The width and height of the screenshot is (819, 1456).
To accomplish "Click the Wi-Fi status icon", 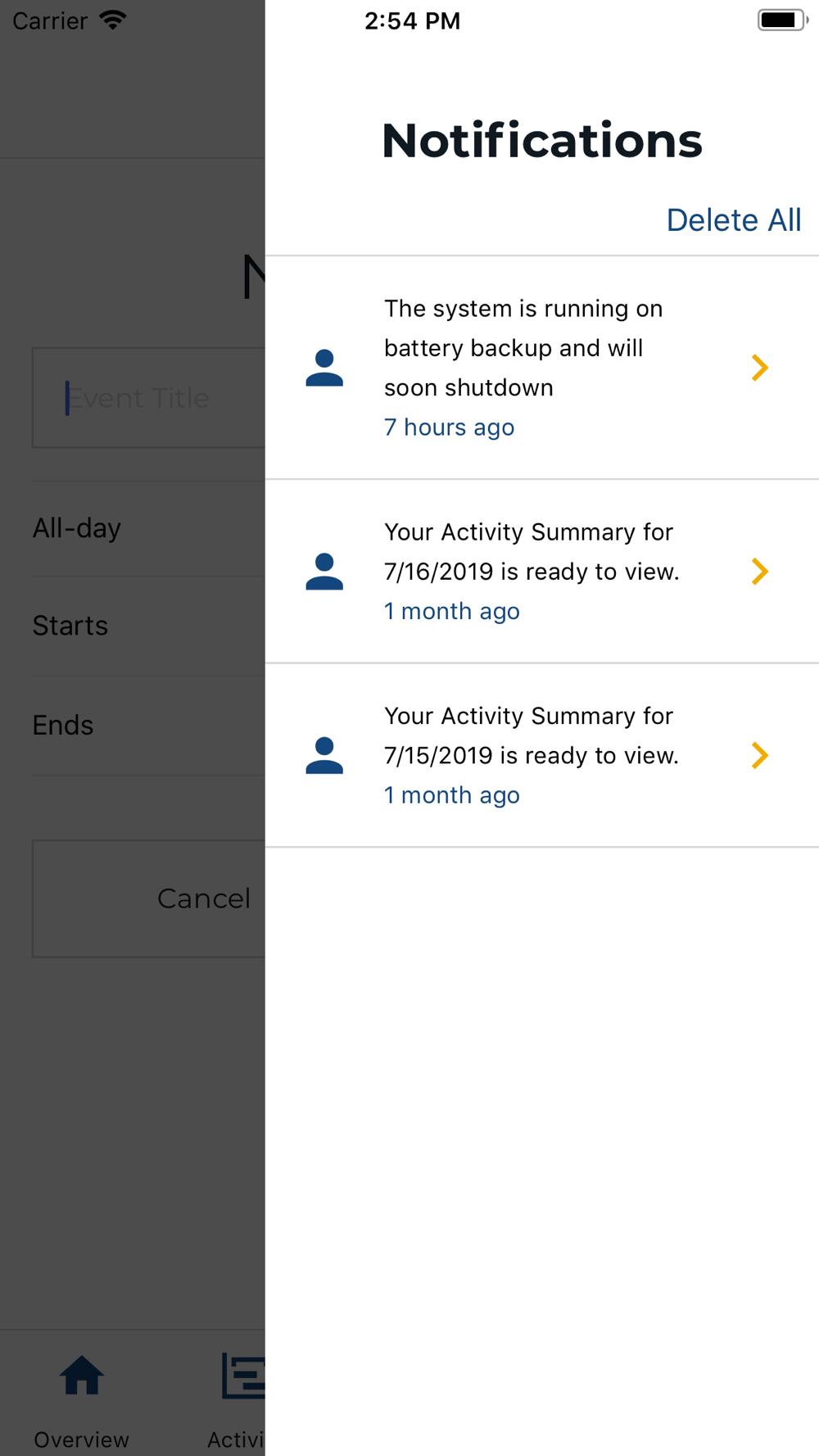I will [x=113, y=20].
